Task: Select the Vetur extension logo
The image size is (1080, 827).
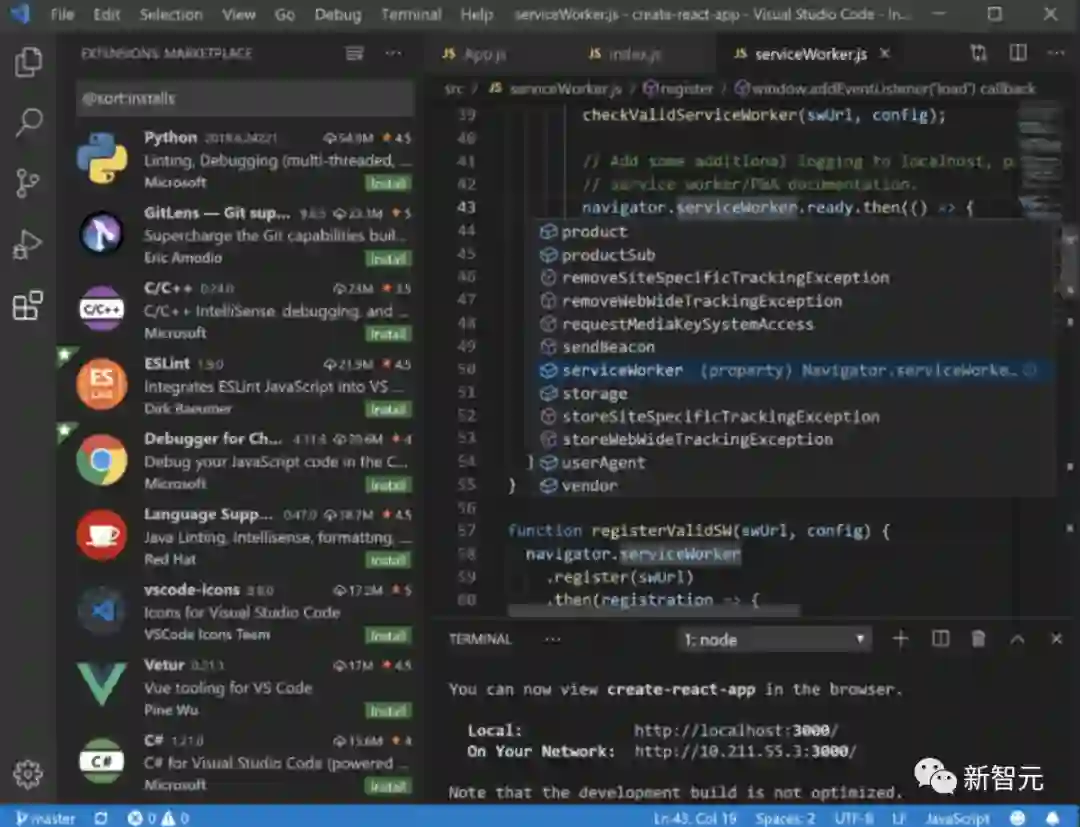Action: click(x=102, y=684)
